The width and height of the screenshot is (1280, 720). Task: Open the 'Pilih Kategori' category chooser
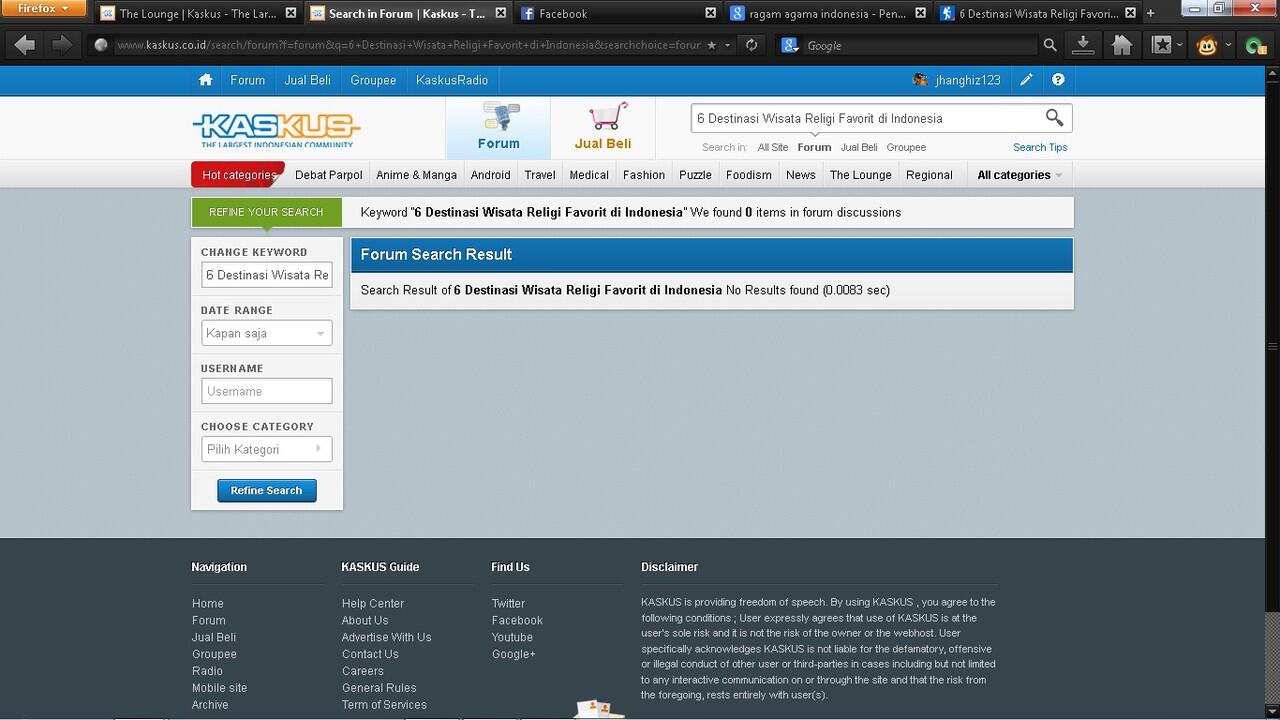click(x=266, y=449)
